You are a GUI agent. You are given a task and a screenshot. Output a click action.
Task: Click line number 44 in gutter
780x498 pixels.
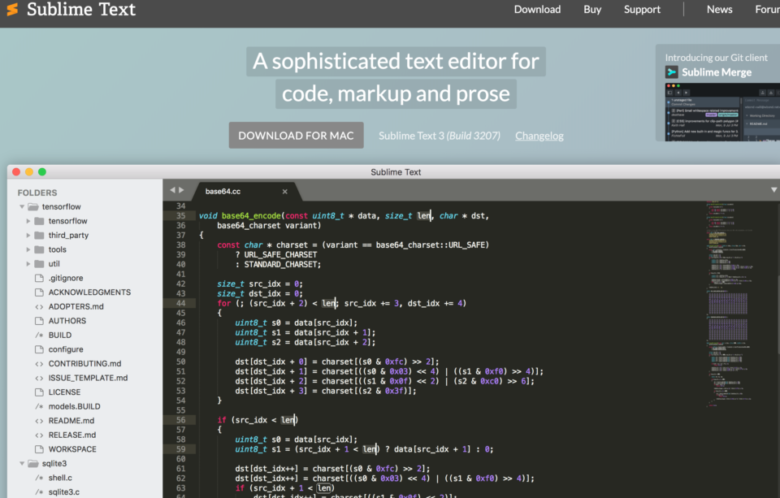click(x=181, y=303)
